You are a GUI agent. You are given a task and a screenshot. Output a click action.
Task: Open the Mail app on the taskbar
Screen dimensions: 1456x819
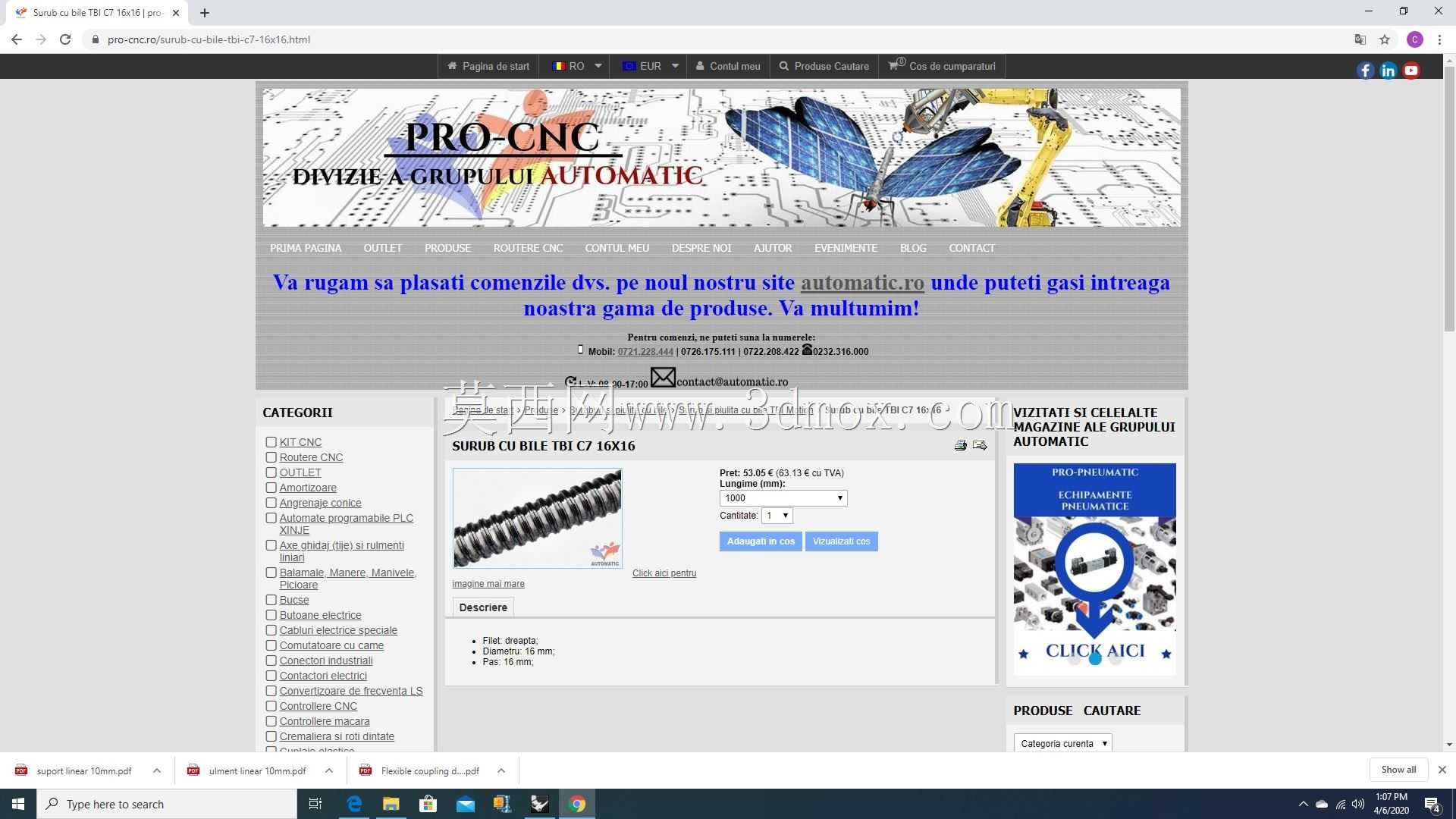click(x=465, y=804)
